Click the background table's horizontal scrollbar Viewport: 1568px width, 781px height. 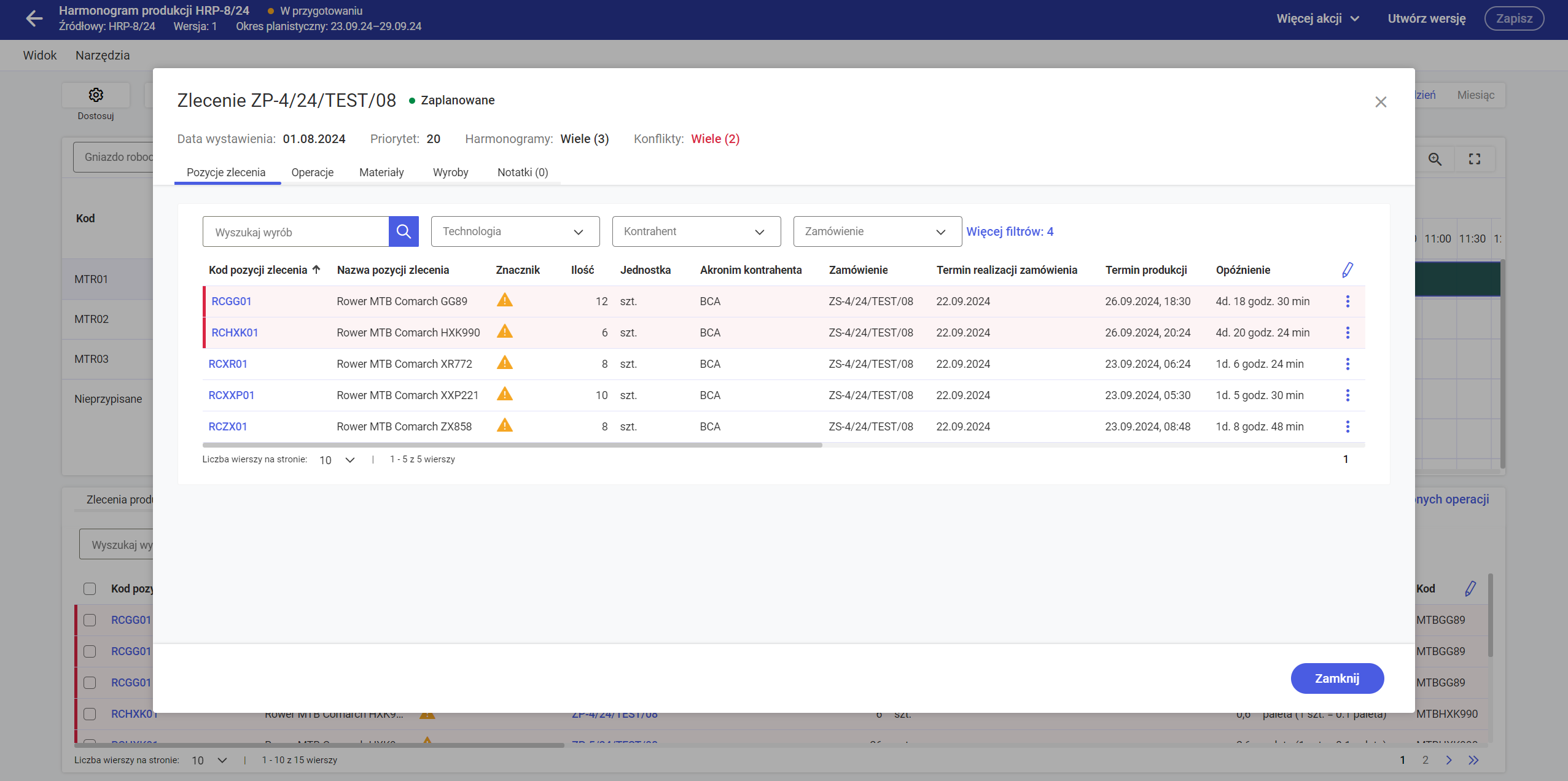(x=319, y=745)
